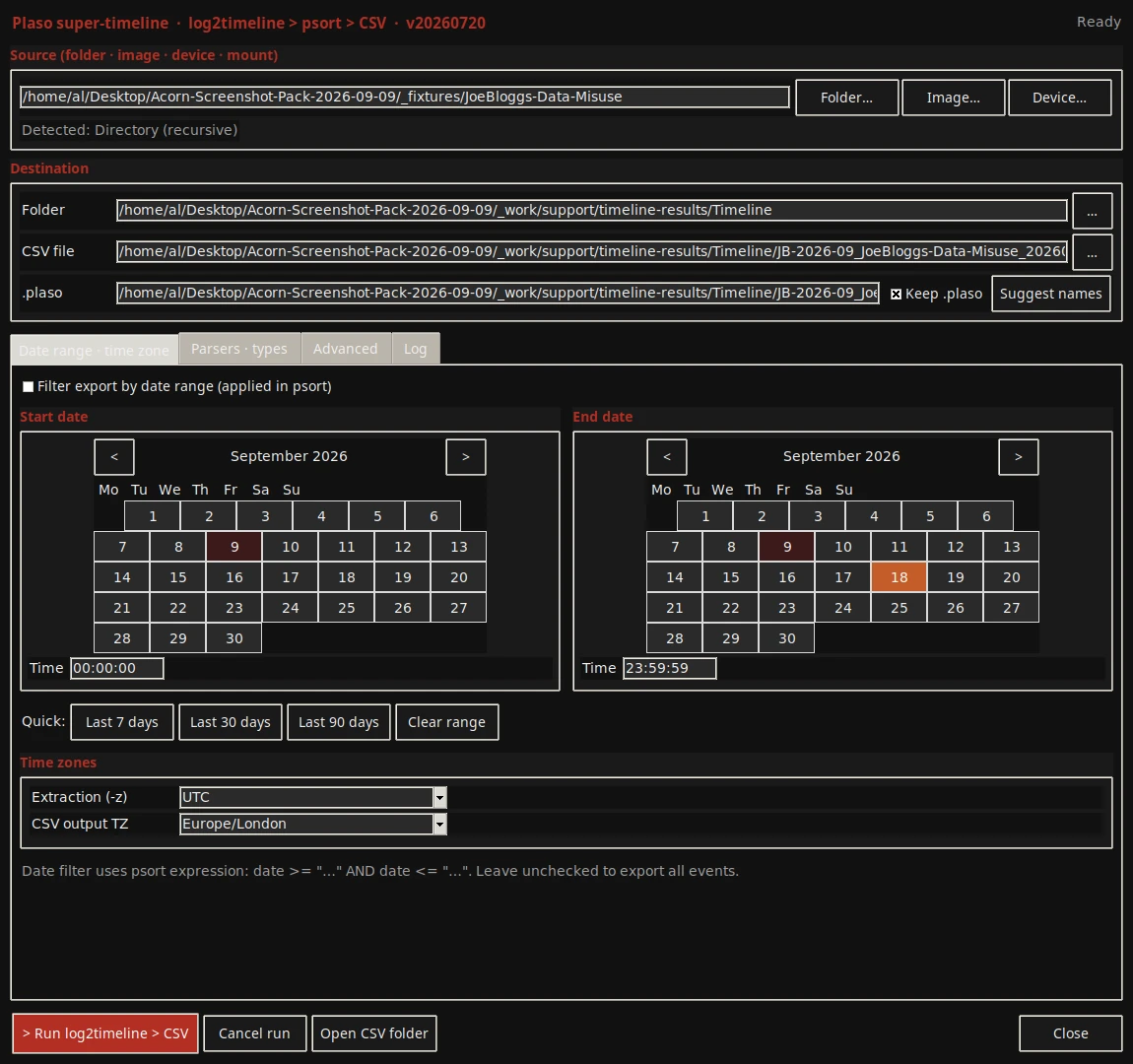Click the source path input field
The width and height of the screenshot is (1133, 1064).
405,97
